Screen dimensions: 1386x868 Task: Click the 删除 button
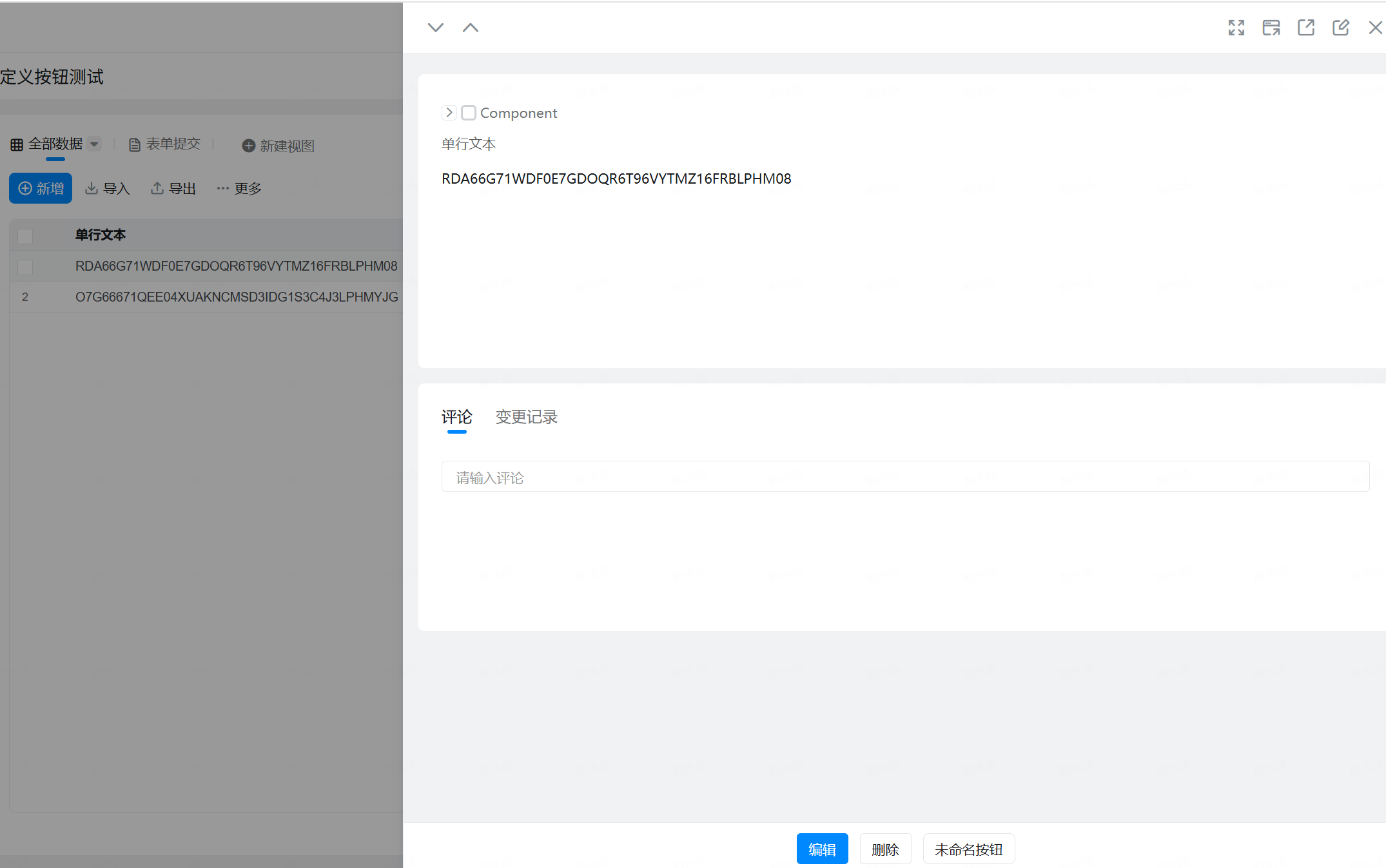tap(885, 849)
